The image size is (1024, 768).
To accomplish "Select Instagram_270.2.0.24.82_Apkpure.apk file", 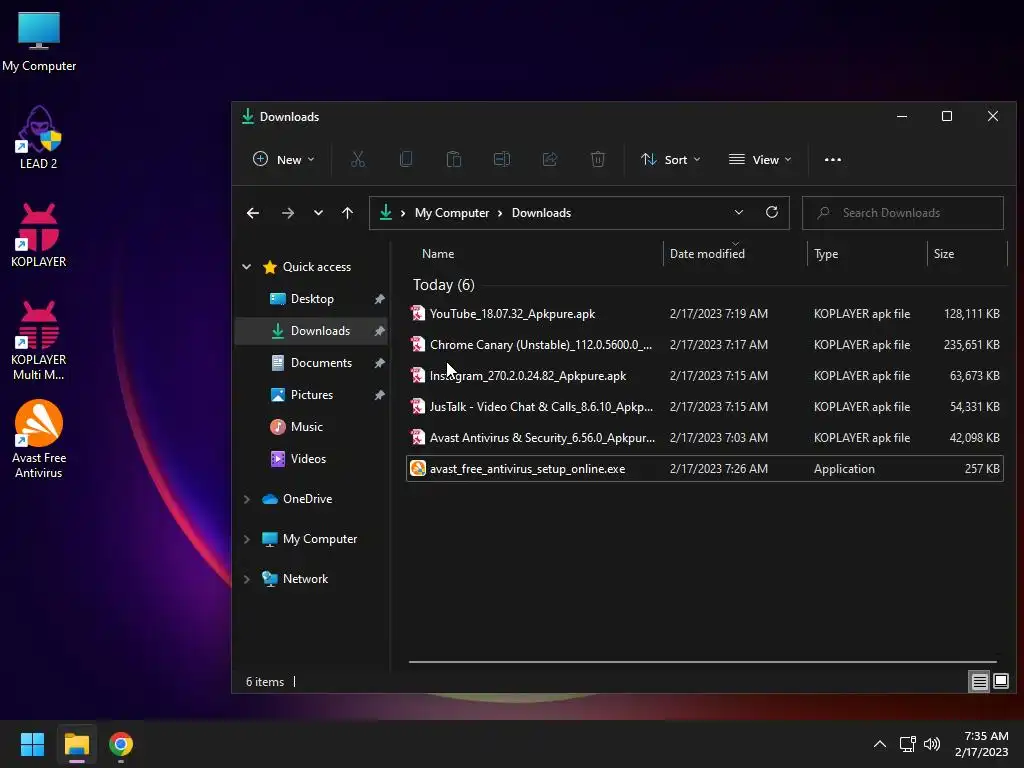I will (705, 376).
